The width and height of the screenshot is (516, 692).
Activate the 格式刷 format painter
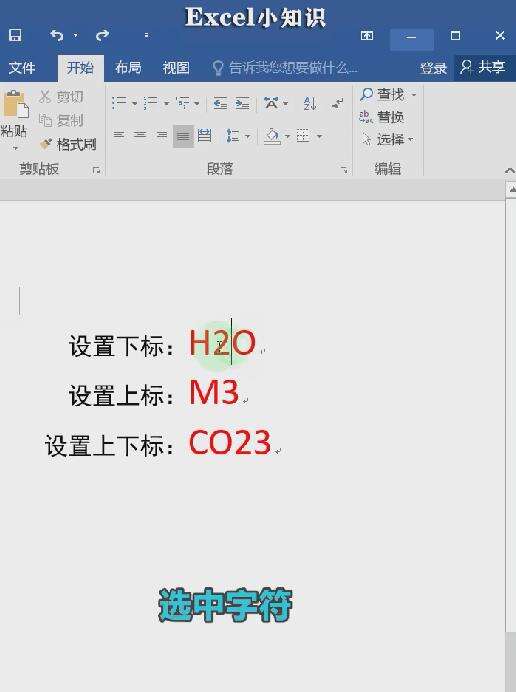(x=68, y=144)
